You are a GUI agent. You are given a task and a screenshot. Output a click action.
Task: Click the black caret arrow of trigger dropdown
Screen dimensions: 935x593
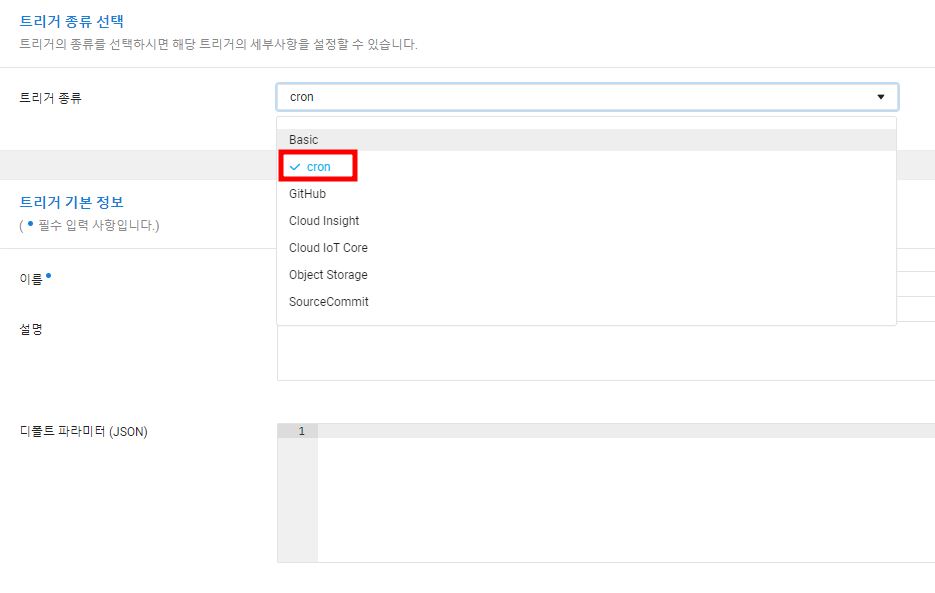pos(881,97)
